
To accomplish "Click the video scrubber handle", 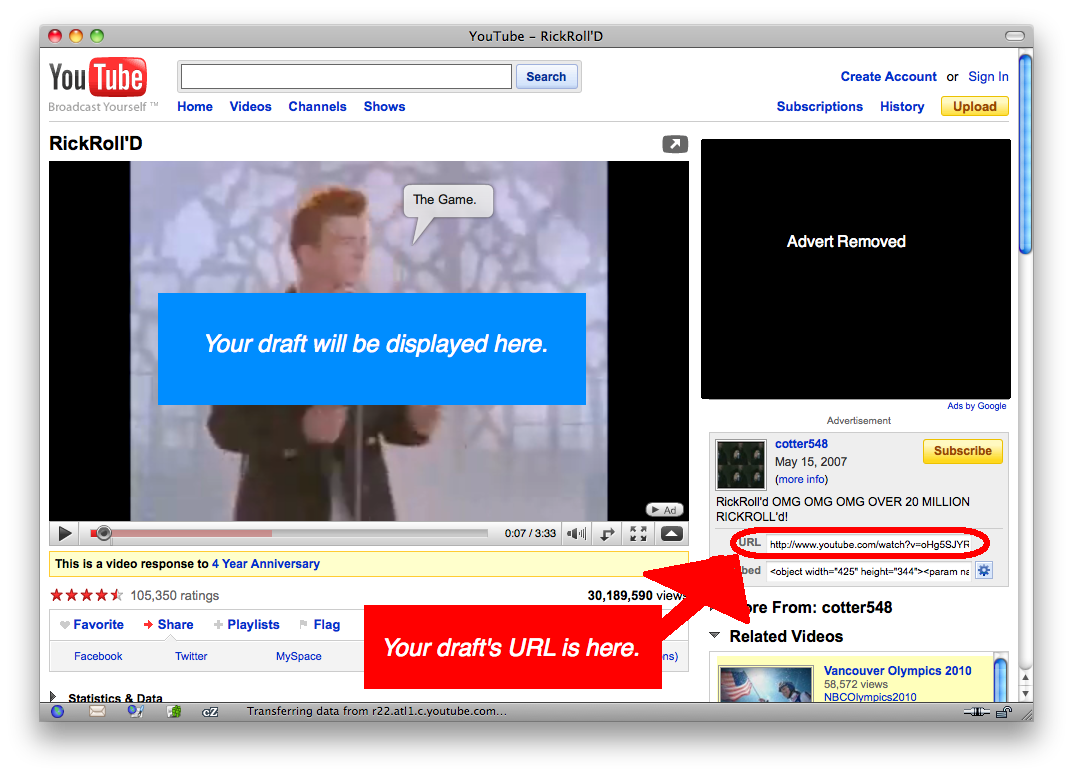I will point(103,533).
